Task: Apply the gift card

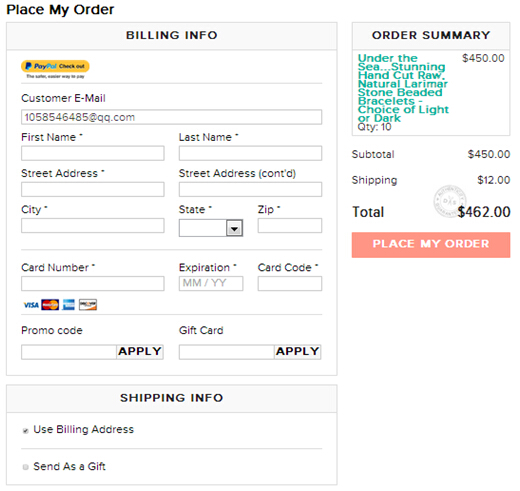Action: click(297, 352)
